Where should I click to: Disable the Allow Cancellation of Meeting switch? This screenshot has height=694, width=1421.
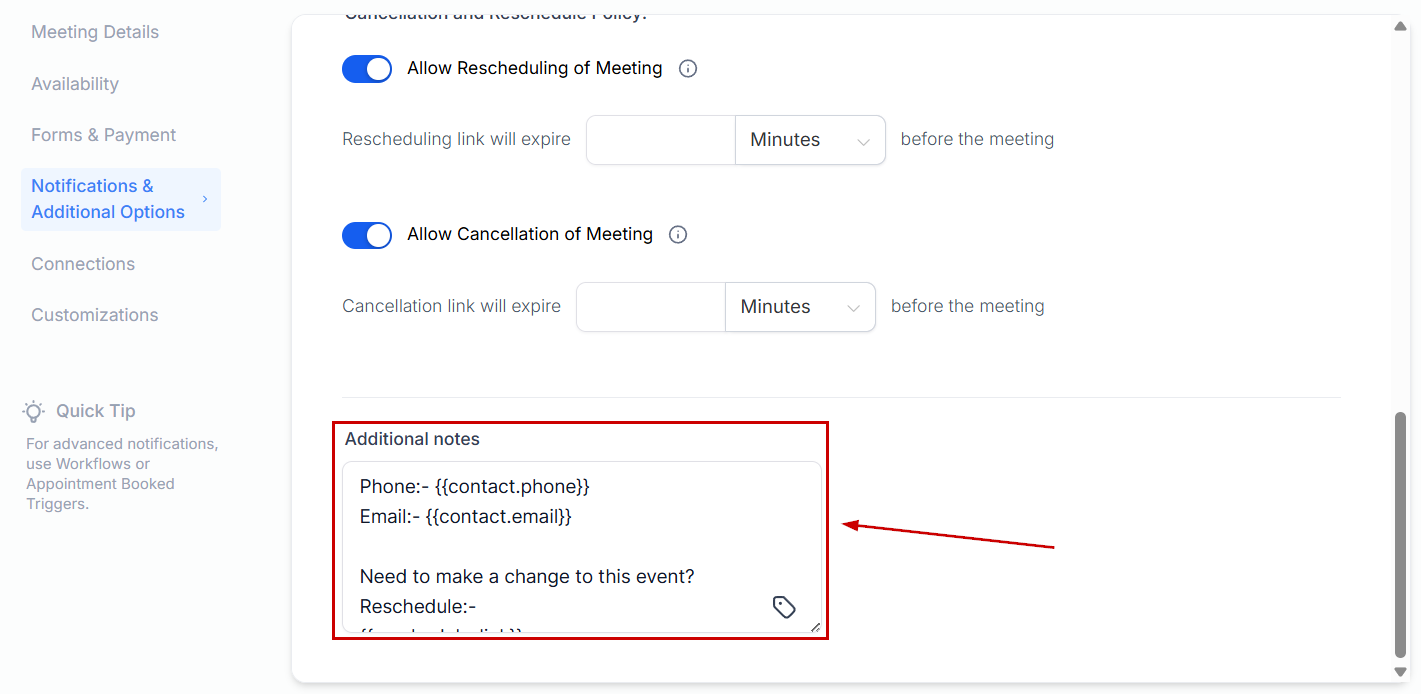pyautogui.click(x=367, y=235)
